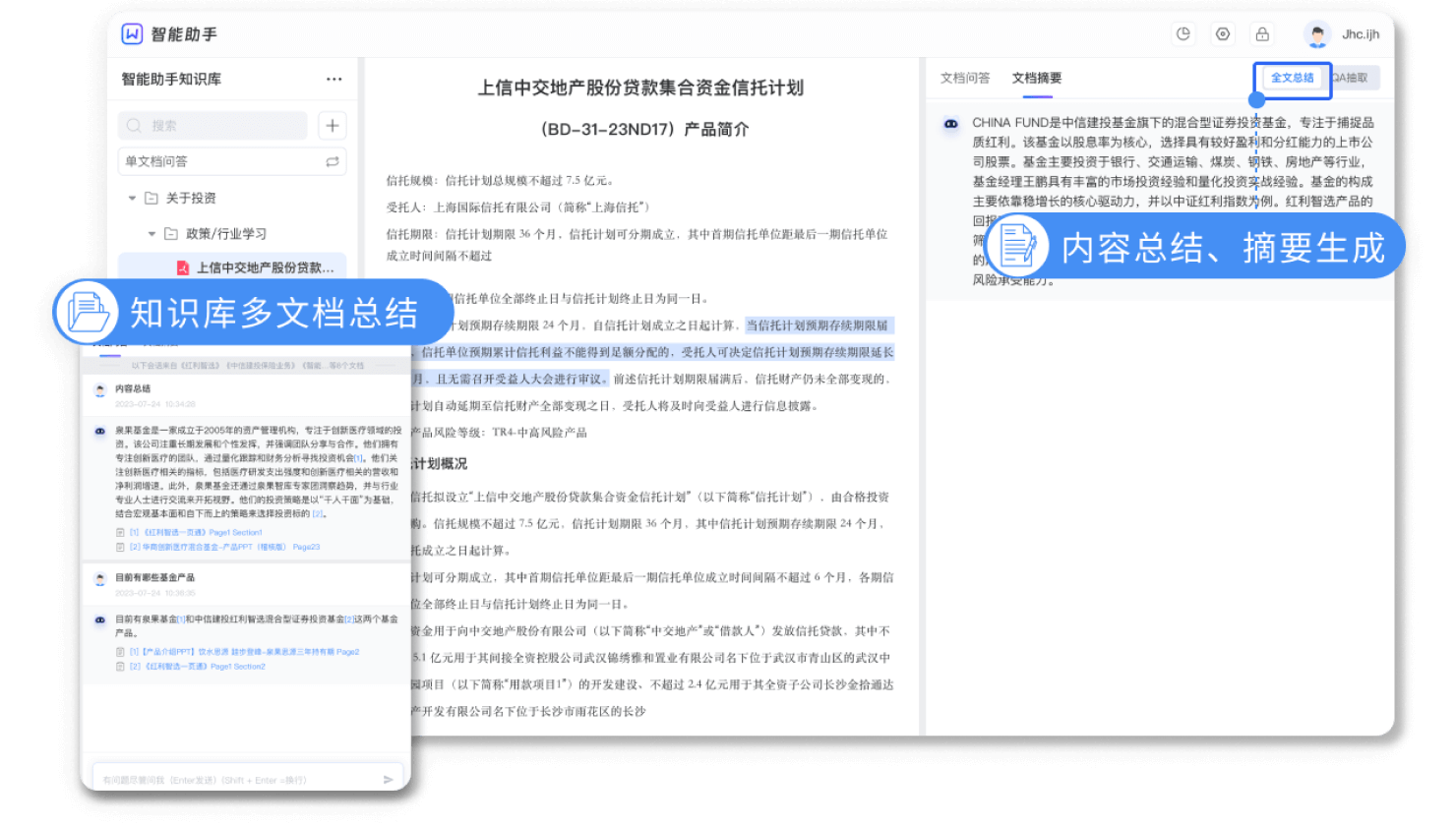Click the blue progress dot near the summary panel
This screenshot has height=826, width=1456.
(1255, 98)
